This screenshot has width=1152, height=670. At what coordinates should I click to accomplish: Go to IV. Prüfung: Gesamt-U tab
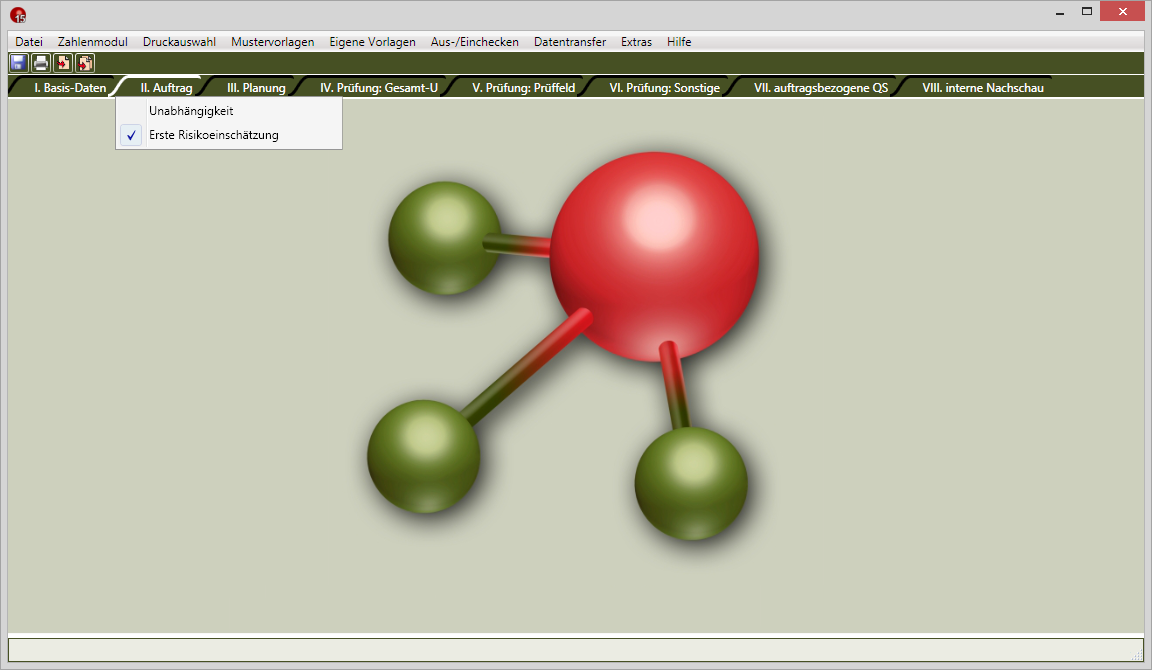click(379, 88)
